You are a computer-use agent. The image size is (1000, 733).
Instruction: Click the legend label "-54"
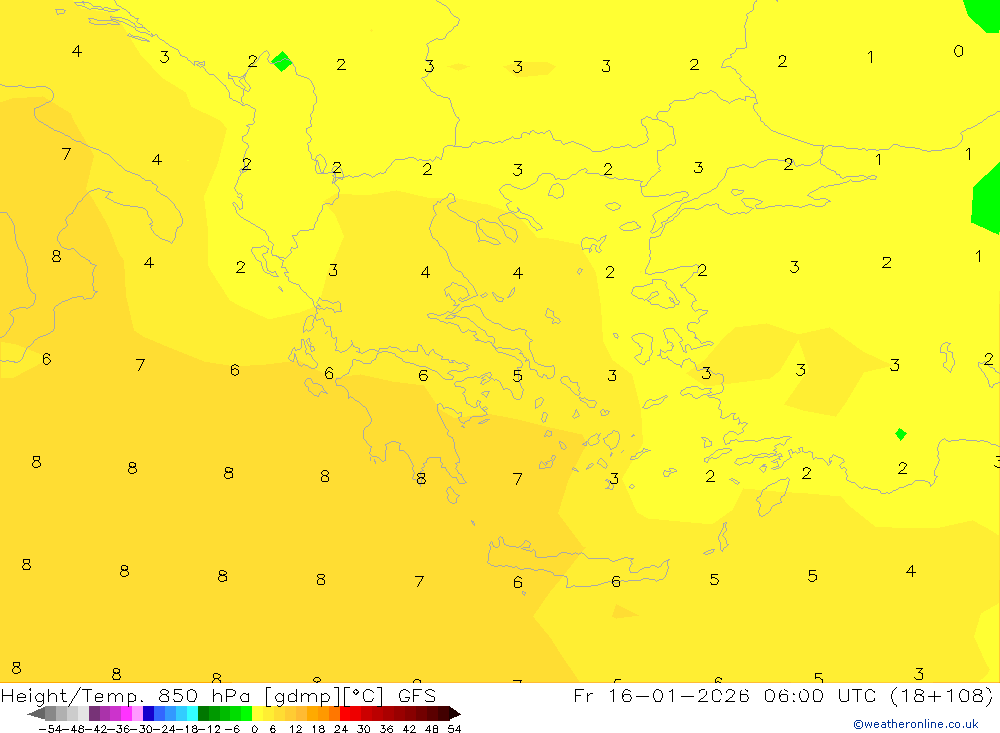tap(51, 729)
